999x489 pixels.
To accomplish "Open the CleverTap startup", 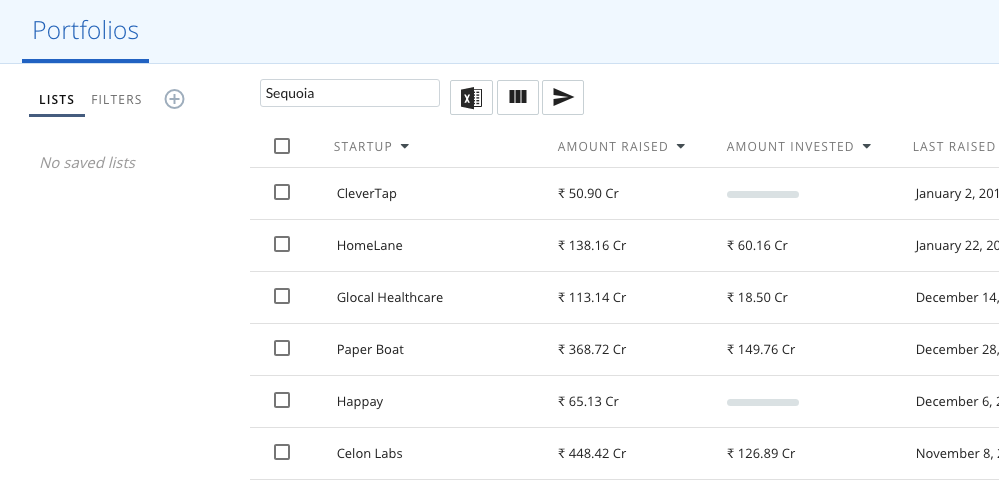I will pos(366,194).
